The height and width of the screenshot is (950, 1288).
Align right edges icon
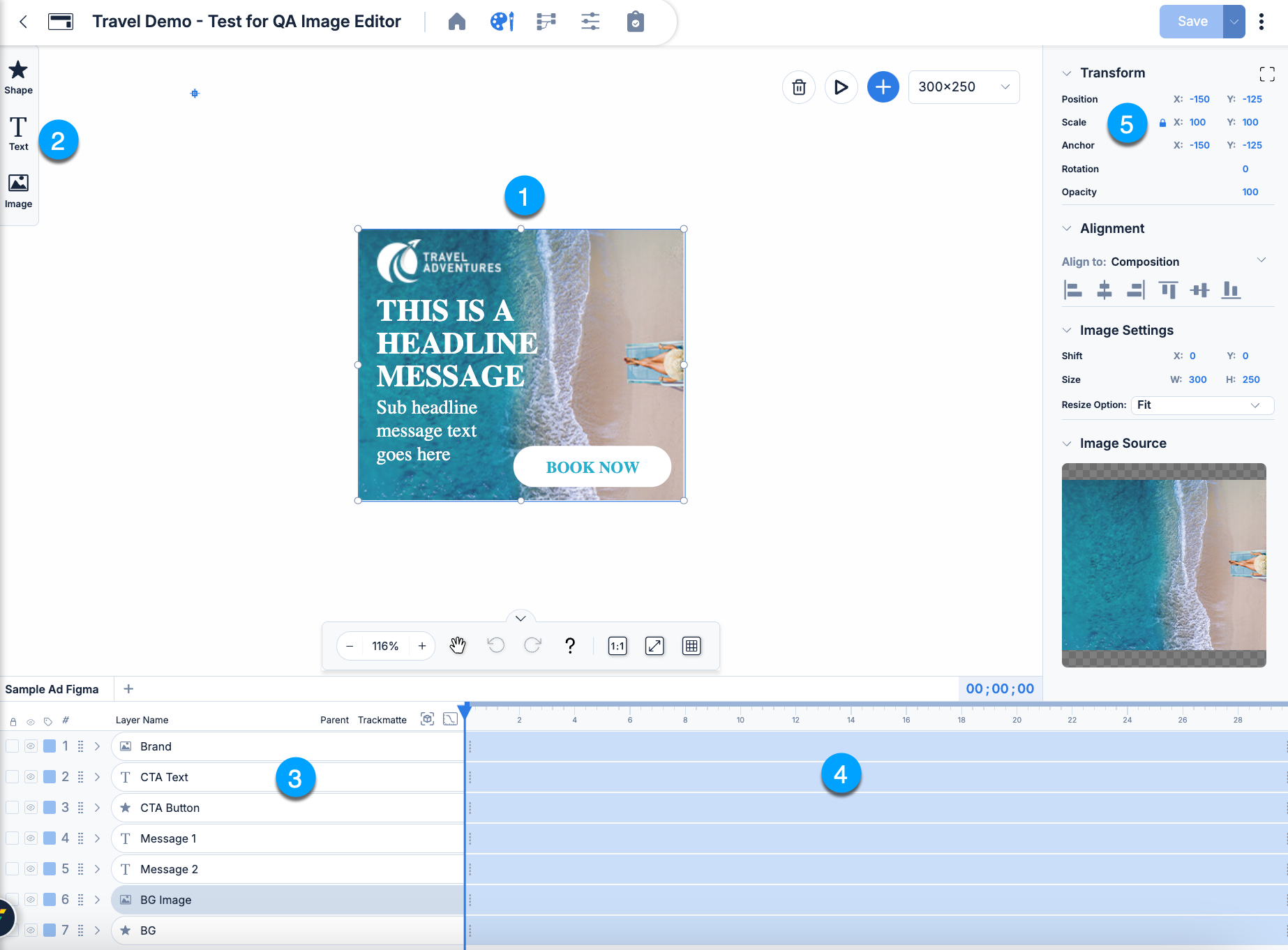[1136, 289]
